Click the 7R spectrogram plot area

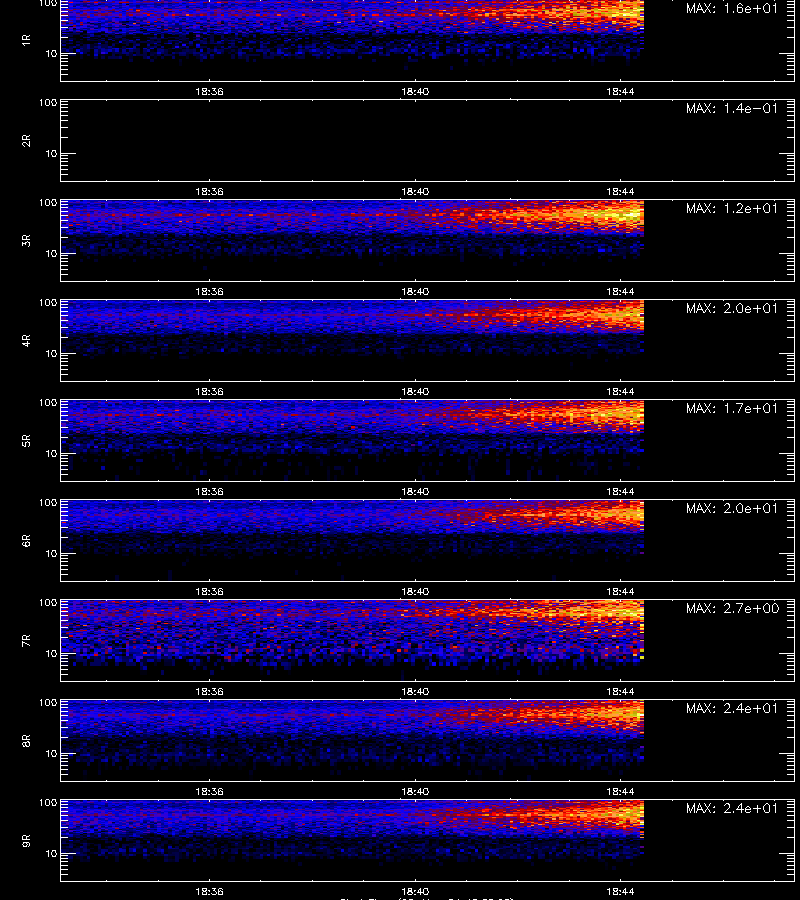click(x=427, y=641)
